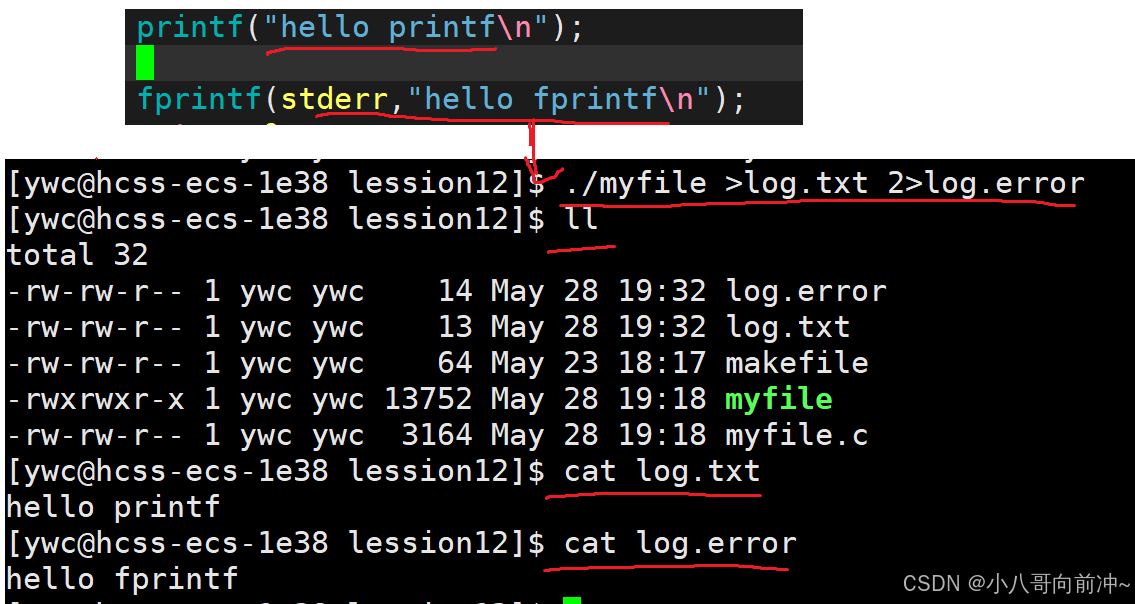Click the ll command on second prompt
The height and width of the screenshot is (604, 1135).
click(581, 218)
